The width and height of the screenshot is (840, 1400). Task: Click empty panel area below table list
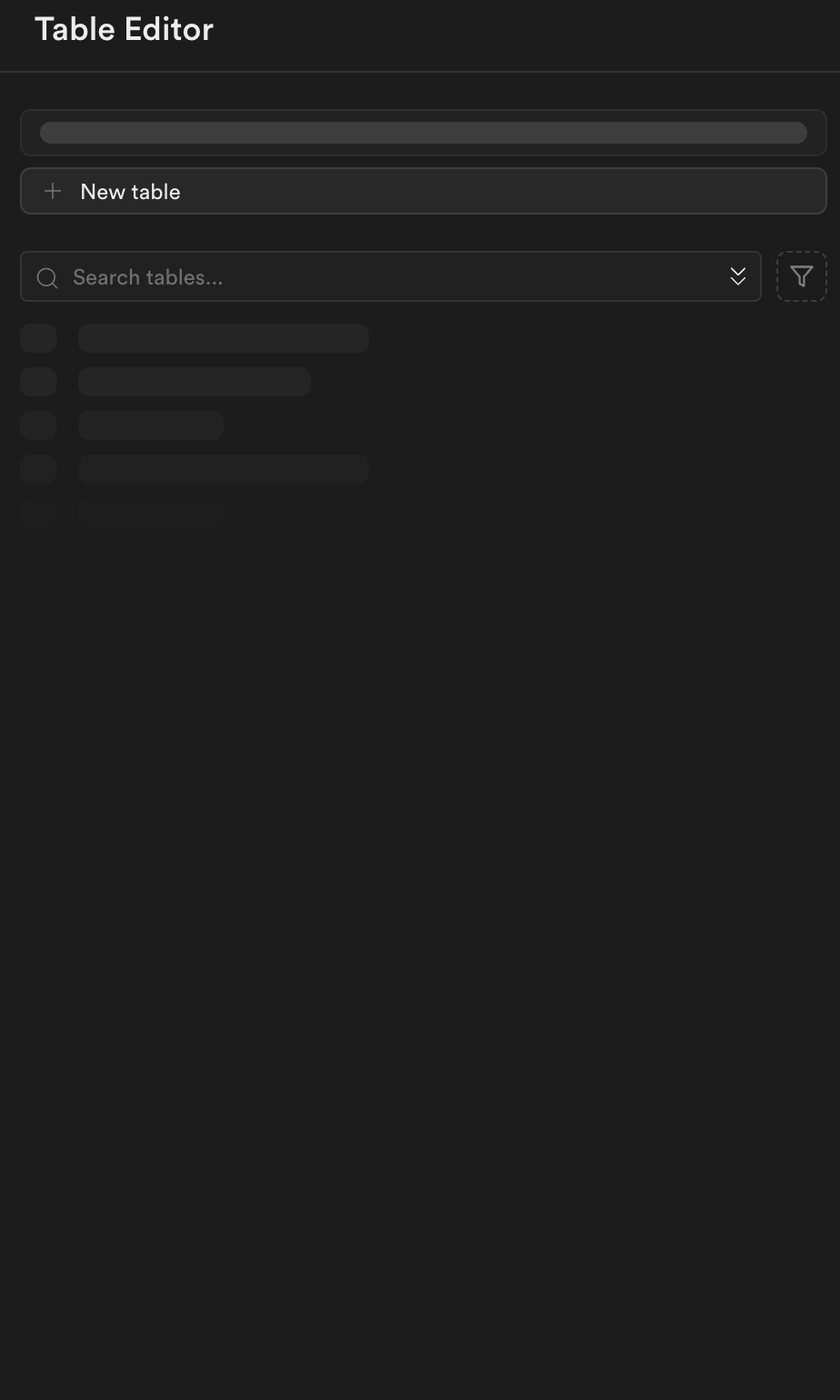coord(420,909)
